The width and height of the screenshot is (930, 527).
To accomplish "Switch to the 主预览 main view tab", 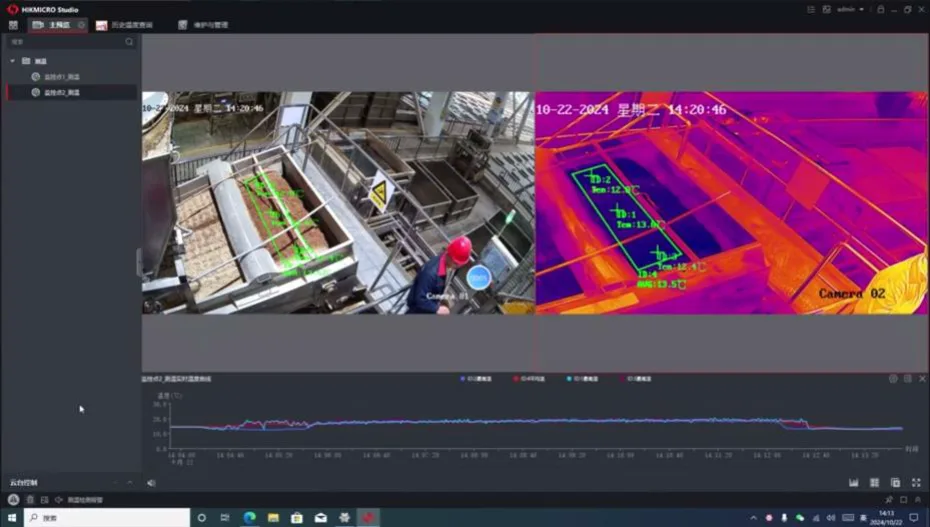I will [57, 25].
